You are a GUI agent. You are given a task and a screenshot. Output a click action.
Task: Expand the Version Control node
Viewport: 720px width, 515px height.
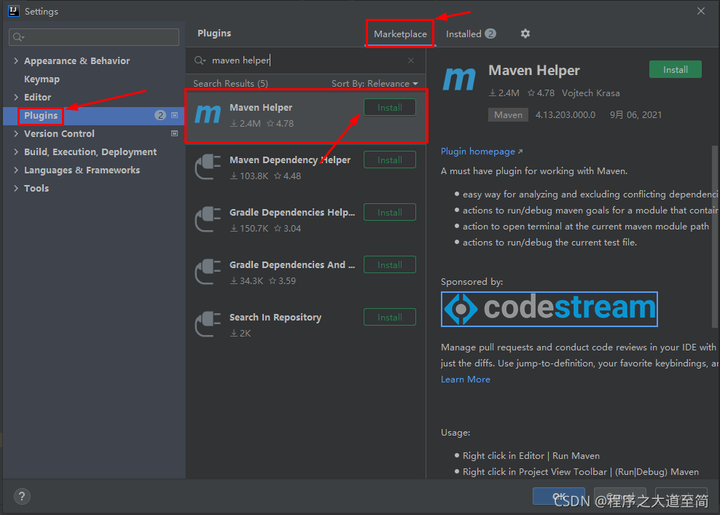click(x=16, y=134)
